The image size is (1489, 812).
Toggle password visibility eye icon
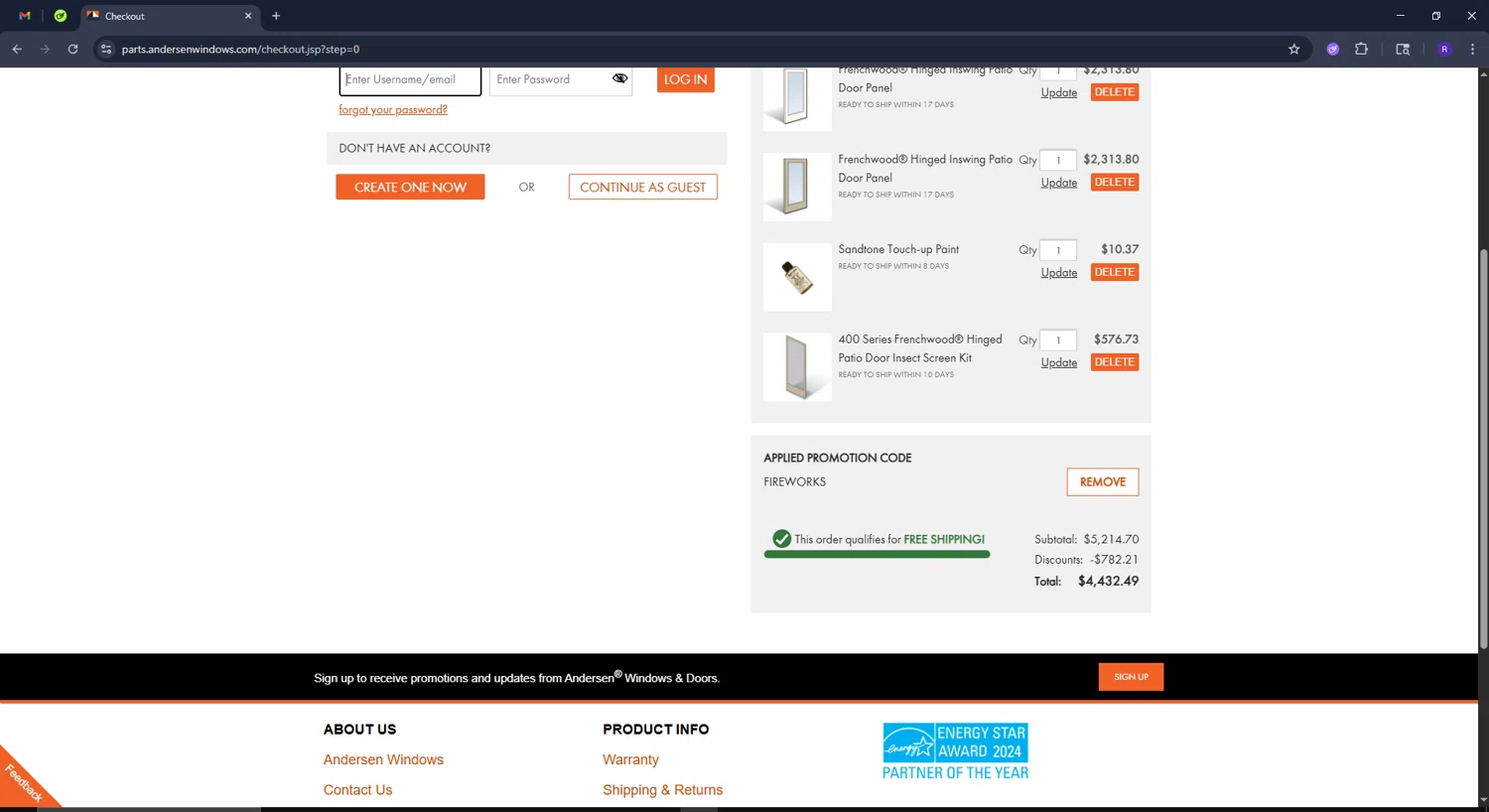(x=620, y=78)
